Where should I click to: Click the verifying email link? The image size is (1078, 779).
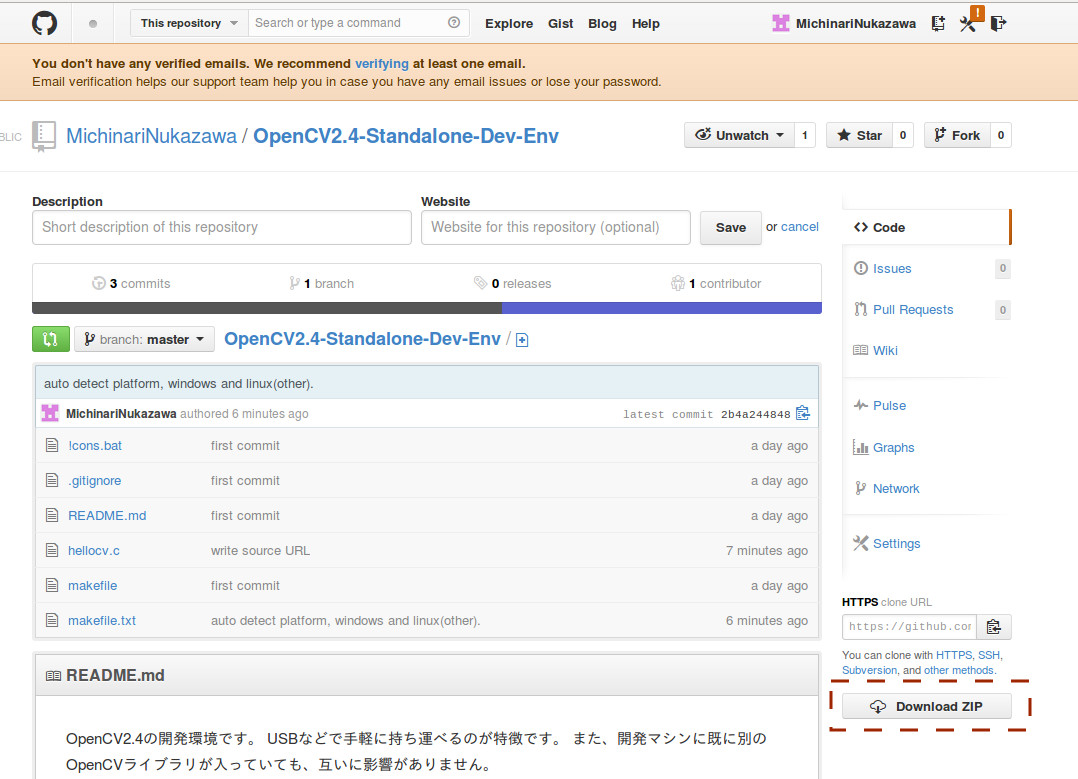pyautogui.click(x=382, y=64)
